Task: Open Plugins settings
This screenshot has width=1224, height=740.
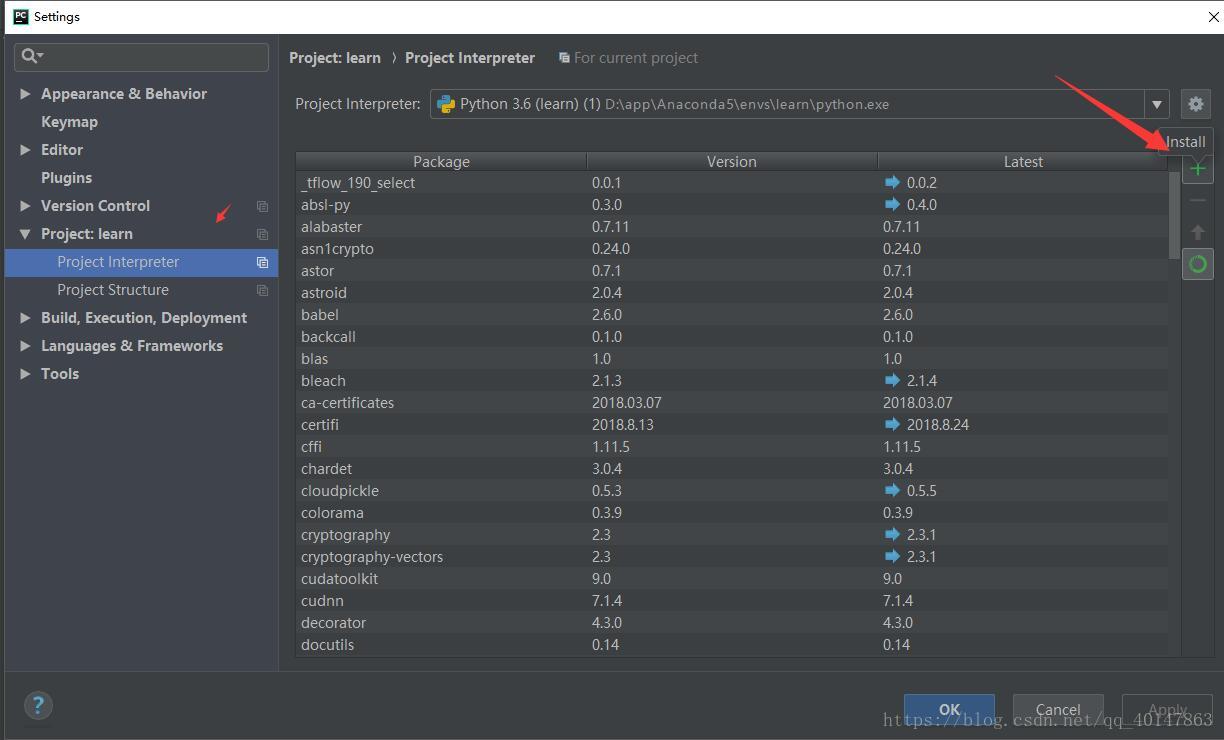Action: pyautogui.click(x=66, y=178)
